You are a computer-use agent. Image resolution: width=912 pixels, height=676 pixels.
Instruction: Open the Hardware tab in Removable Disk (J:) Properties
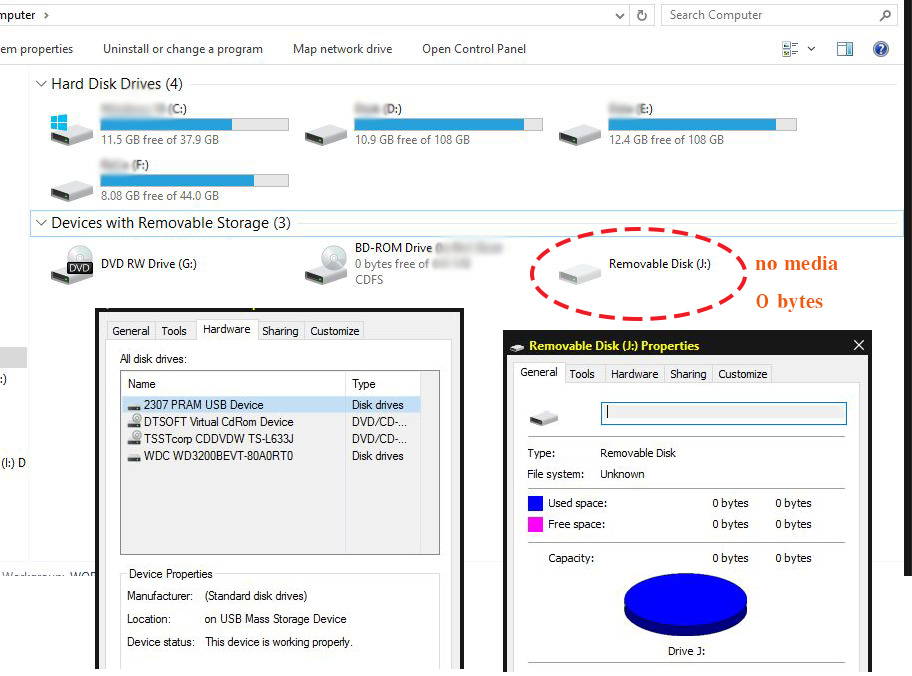pyautogui.click(x=635, y=374)
